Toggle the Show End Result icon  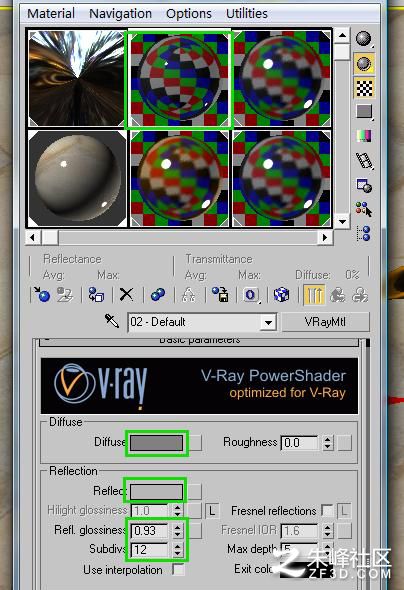313,295
